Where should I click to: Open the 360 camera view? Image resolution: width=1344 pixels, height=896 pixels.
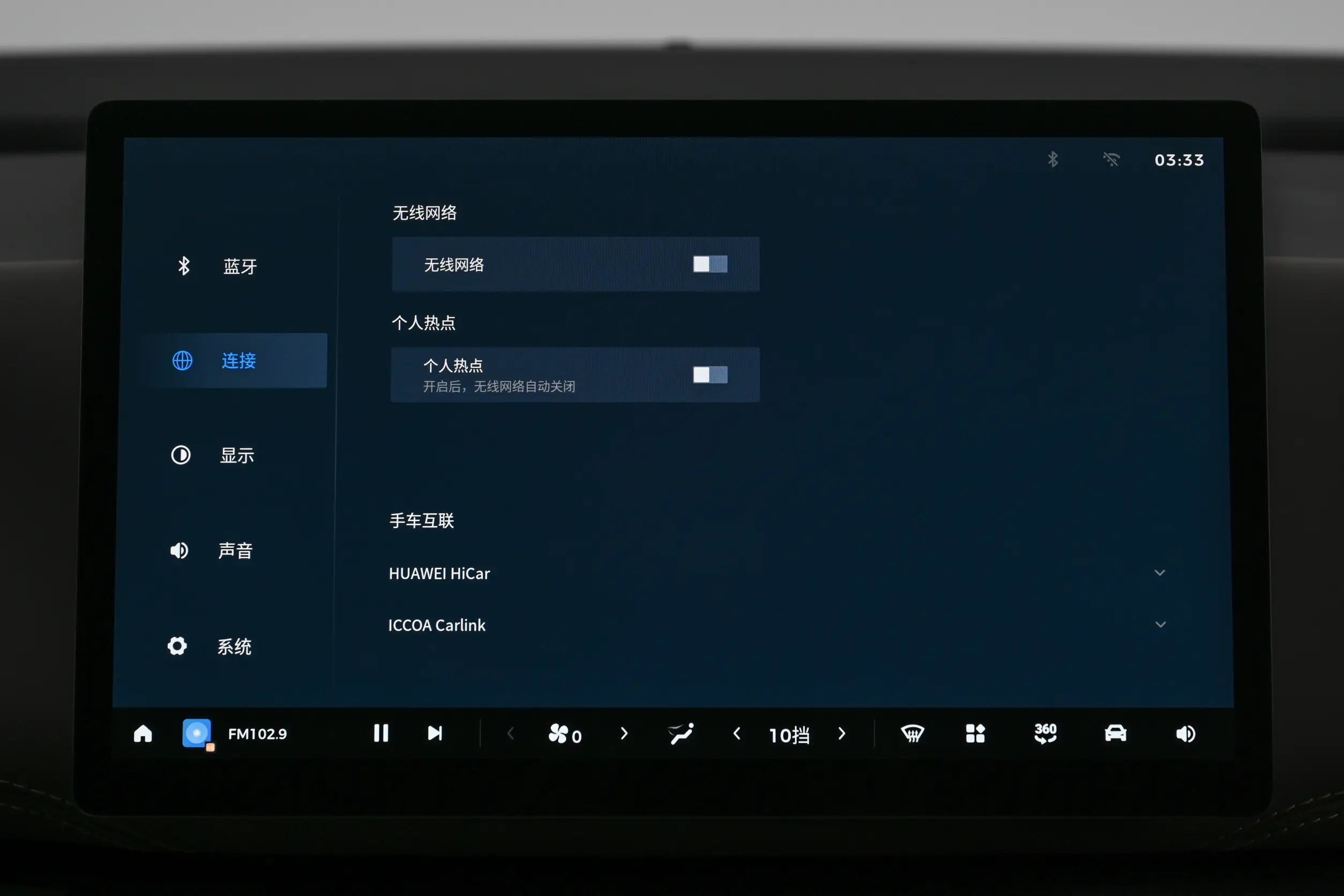(x=1045, y=734)
